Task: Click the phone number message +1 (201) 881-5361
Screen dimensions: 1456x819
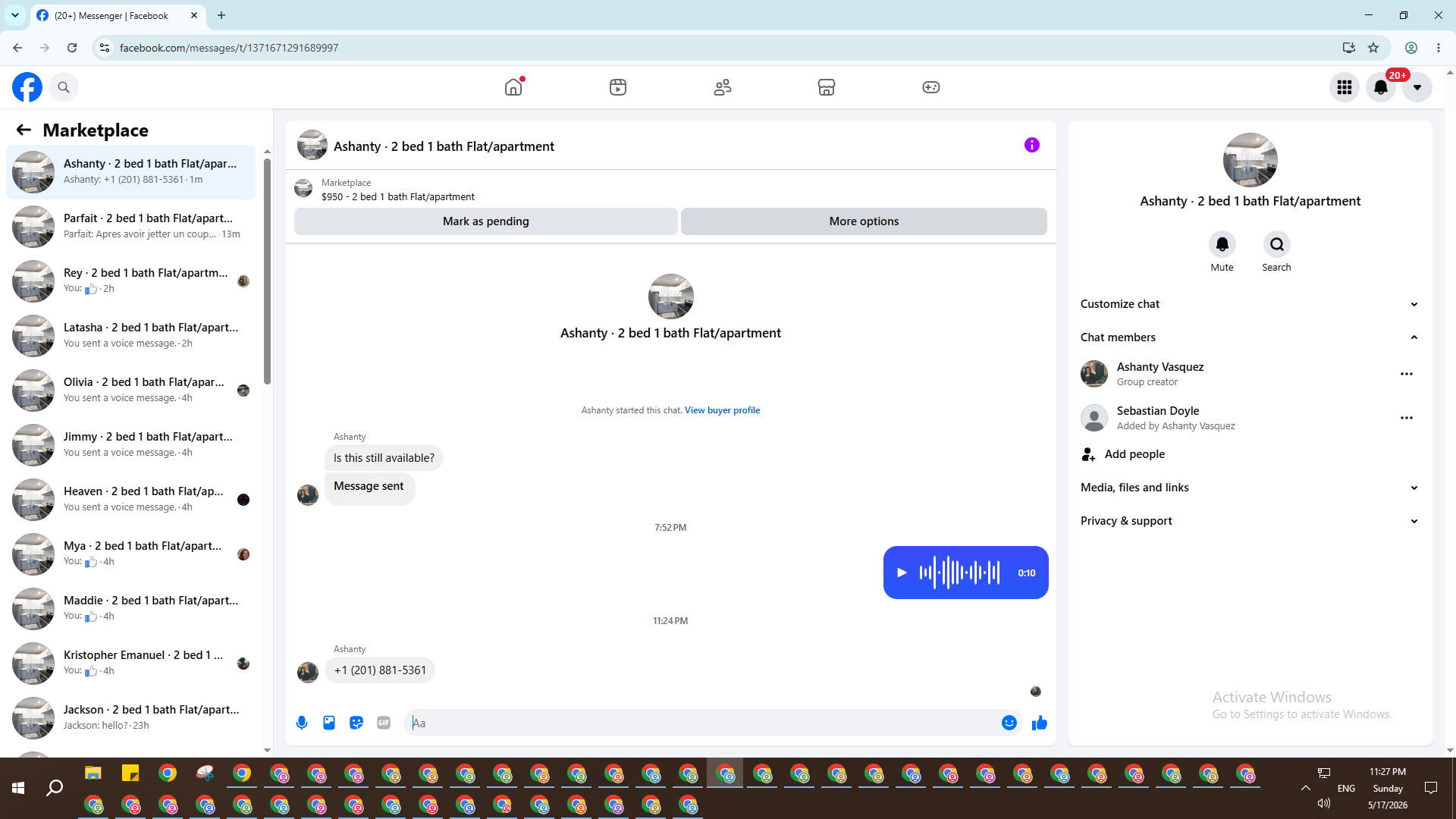Action: (x=380, y=670)
